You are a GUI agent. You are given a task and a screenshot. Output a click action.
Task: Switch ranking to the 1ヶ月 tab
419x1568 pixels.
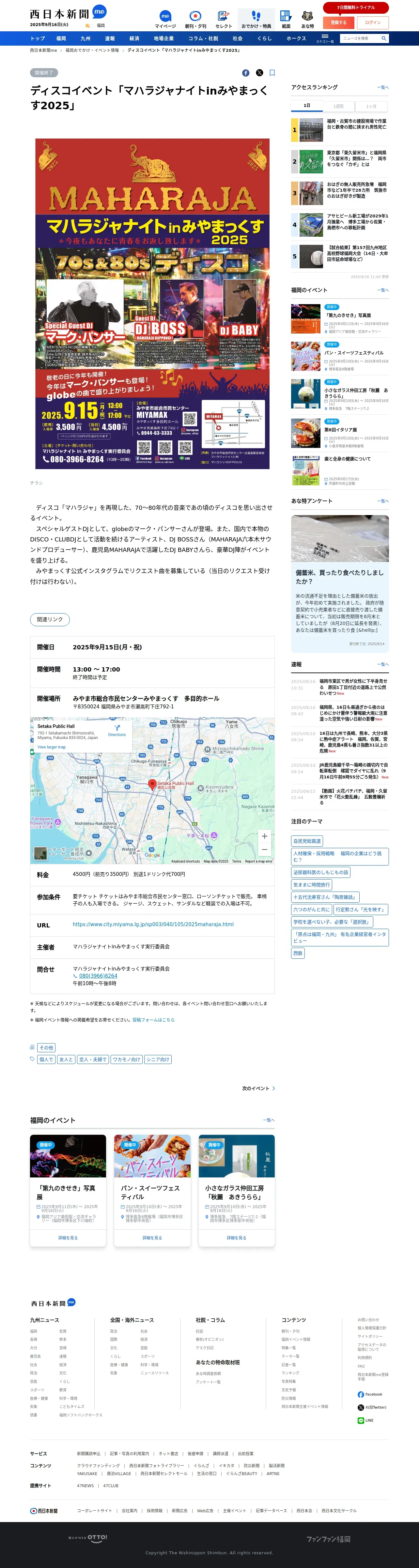(x=371, y=106)
